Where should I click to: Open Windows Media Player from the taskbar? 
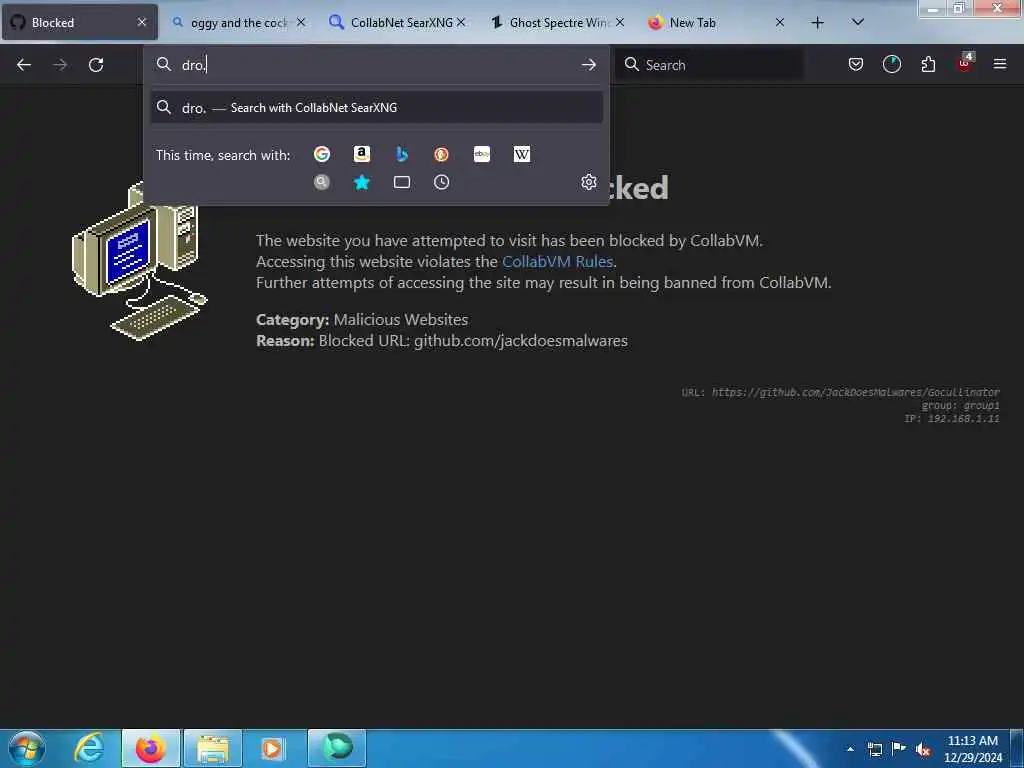[272, 748]
